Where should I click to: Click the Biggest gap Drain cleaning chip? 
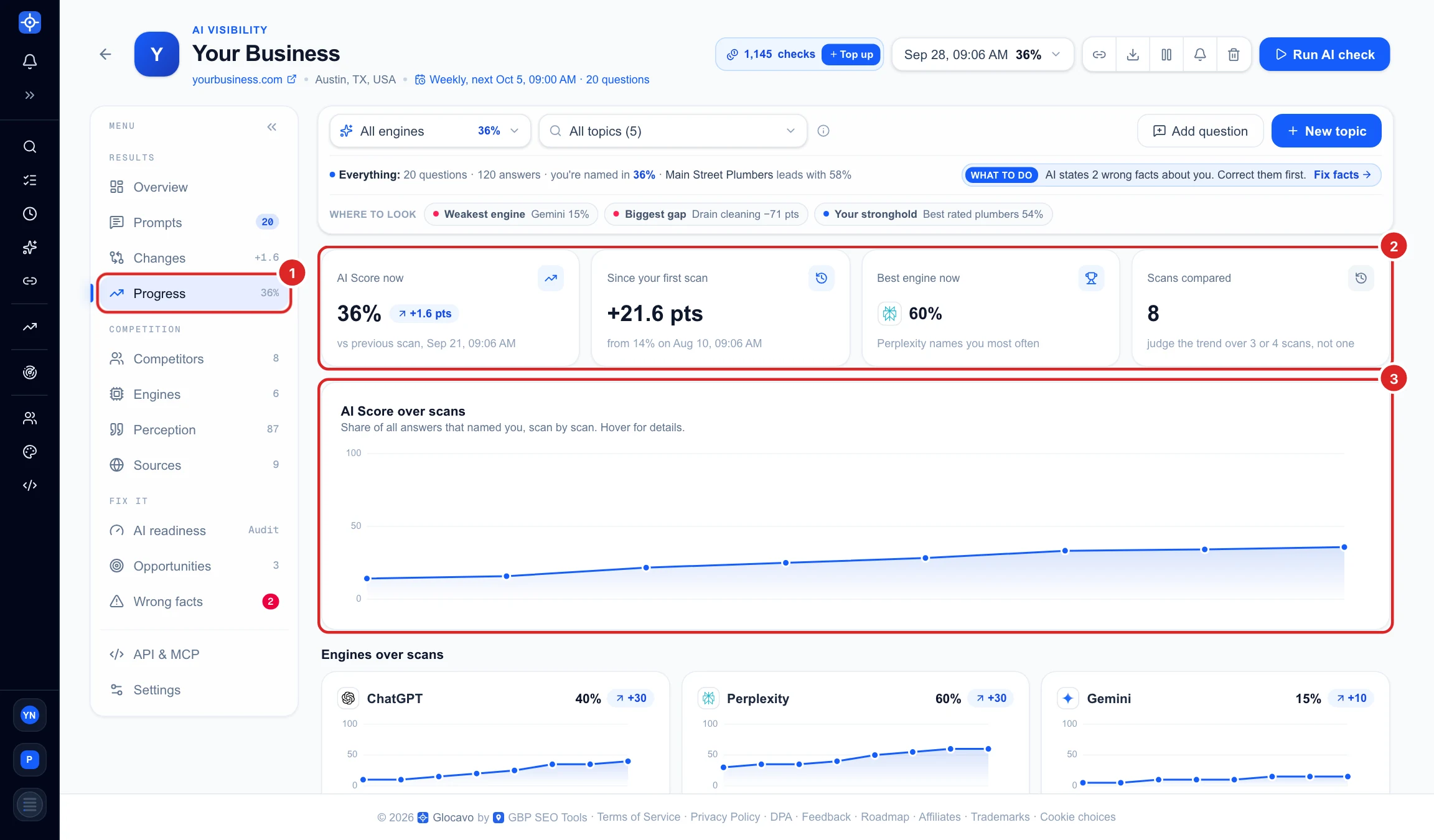coord(706,214)
